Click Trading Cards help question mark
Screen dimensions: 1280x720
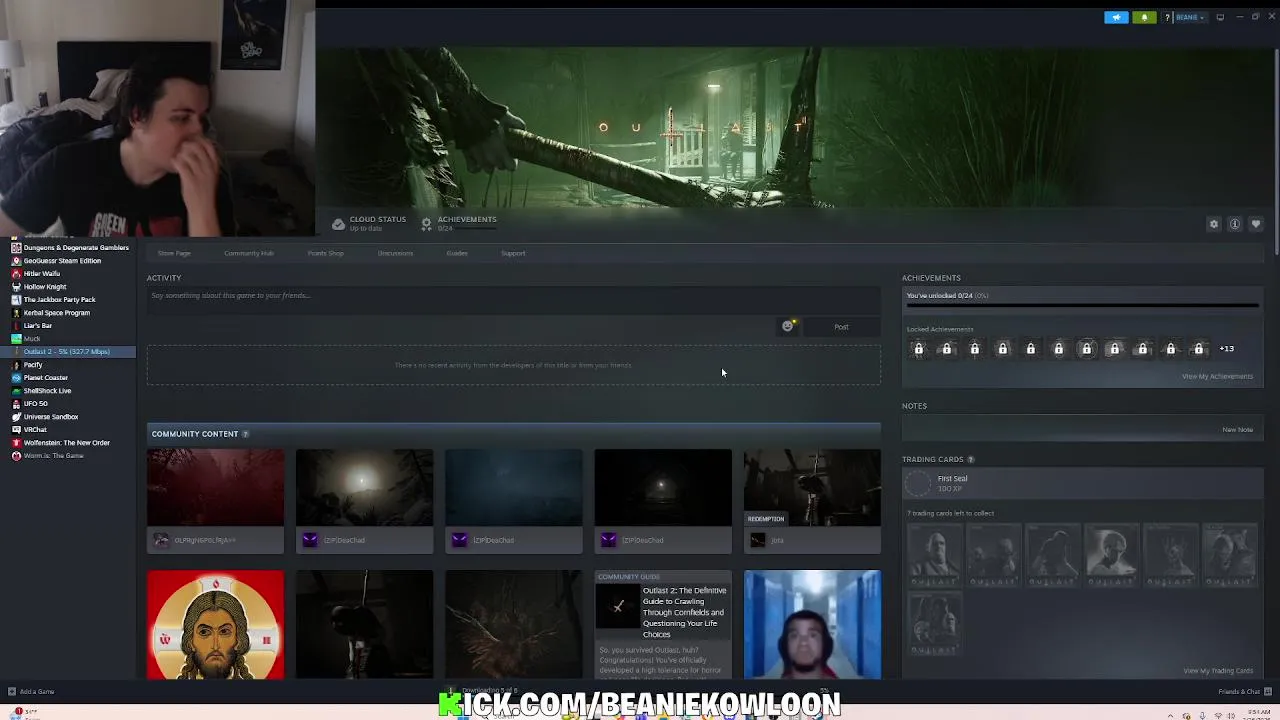tap(970, 459)
